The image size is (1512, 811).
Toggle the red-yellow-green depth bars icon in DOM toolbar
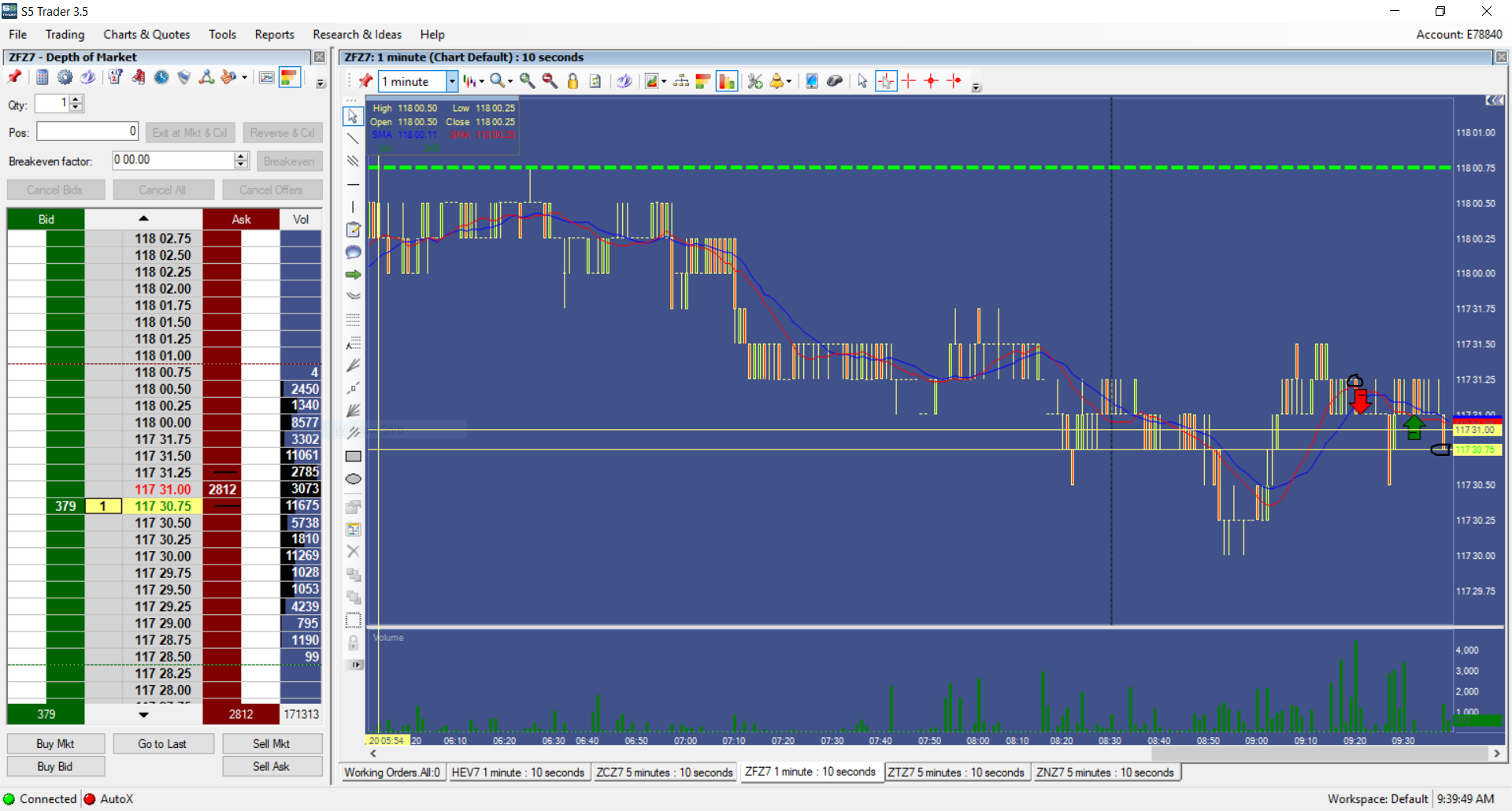point(290,77)
